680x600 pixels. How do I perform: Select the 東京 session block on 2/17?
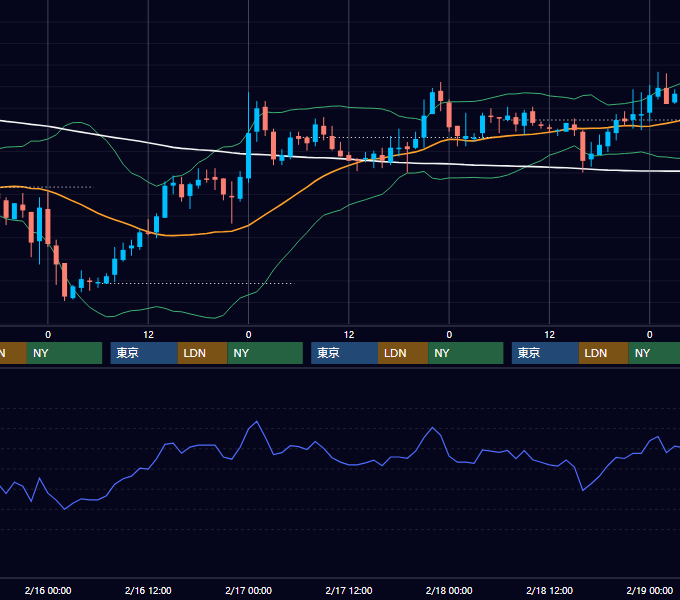(344, 353)
